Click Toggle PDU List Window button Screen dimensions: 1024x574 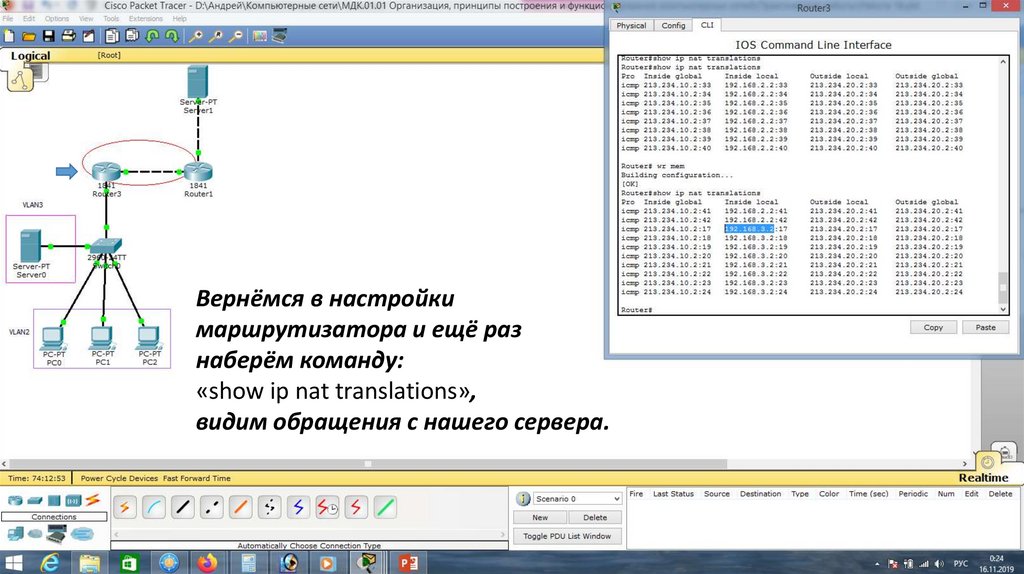click(x=567, y=536)
